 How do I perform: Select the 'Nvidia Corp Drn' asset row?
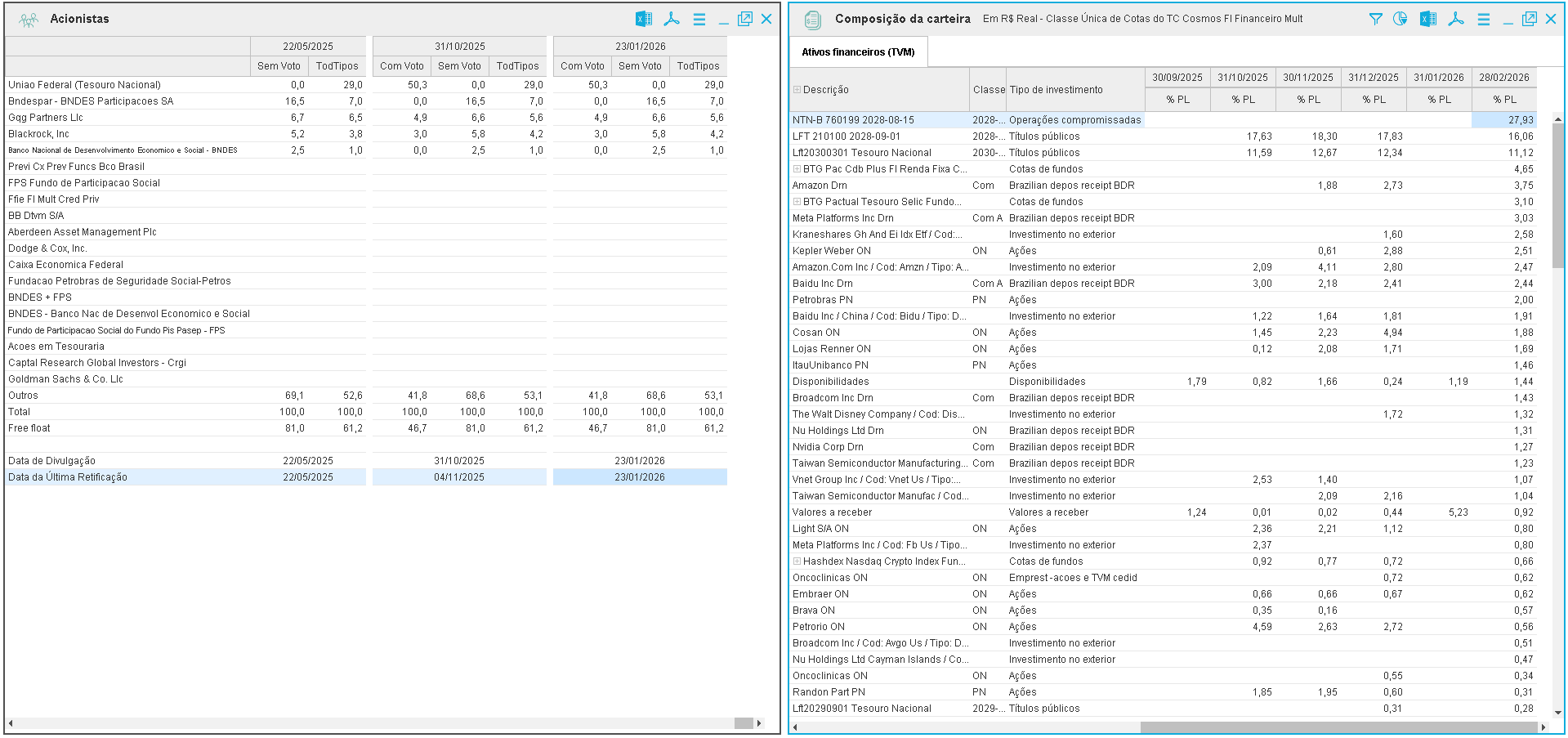pos(1164,447)
